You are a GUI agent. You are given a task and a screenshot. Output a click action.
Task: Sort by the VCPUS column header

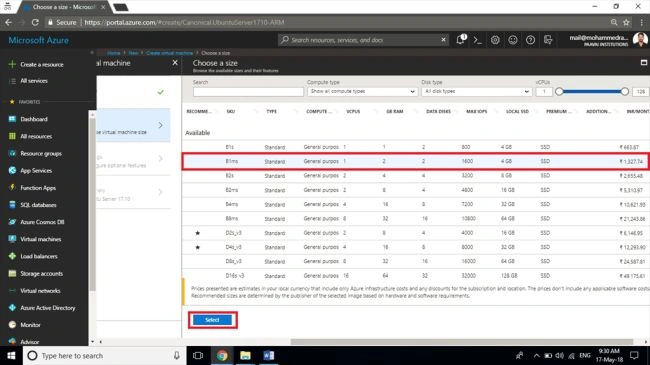(x=353, y=112)
